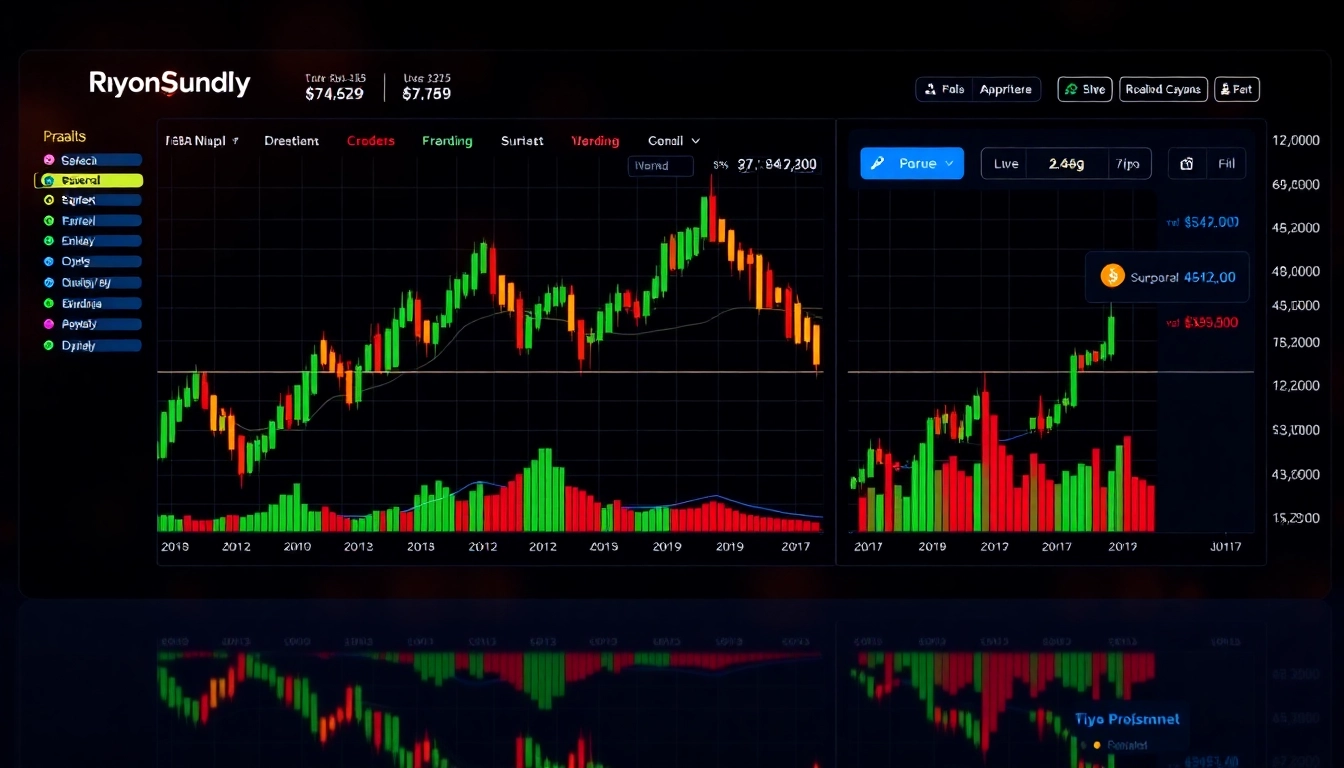
Task: Click the Worad box above the chart
Action: 660,165
